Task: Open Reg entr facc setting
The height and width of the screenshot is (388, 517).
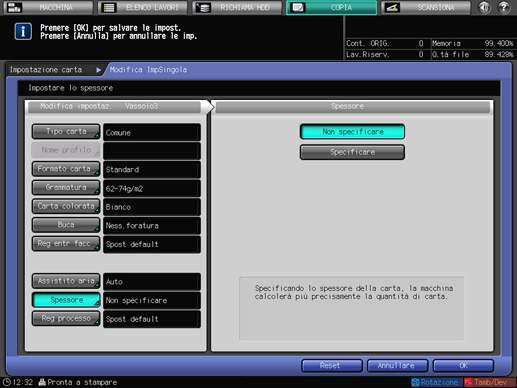Action: coord(66,244)
